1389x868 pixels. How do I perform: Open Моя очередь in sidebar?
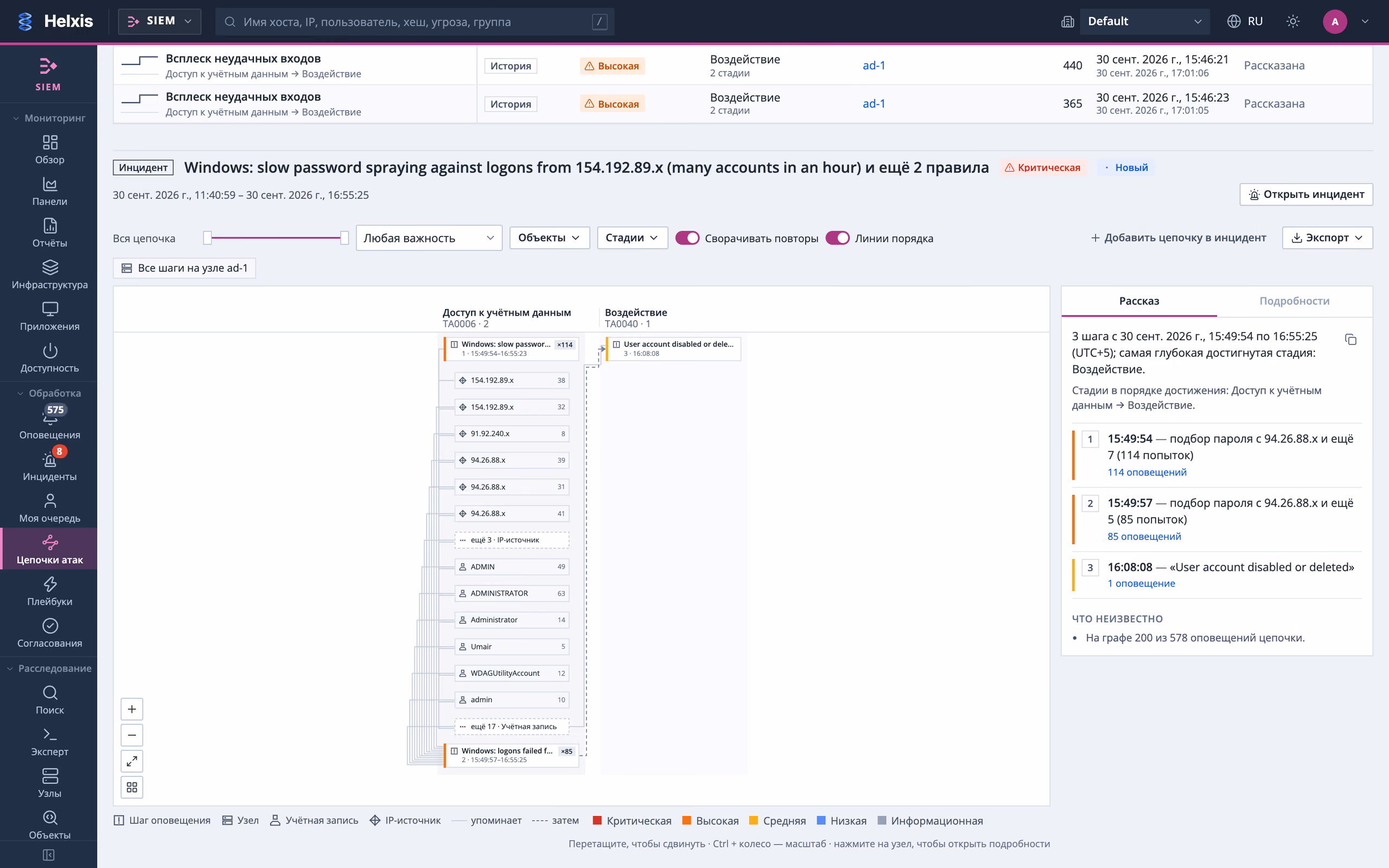[49, 508]
